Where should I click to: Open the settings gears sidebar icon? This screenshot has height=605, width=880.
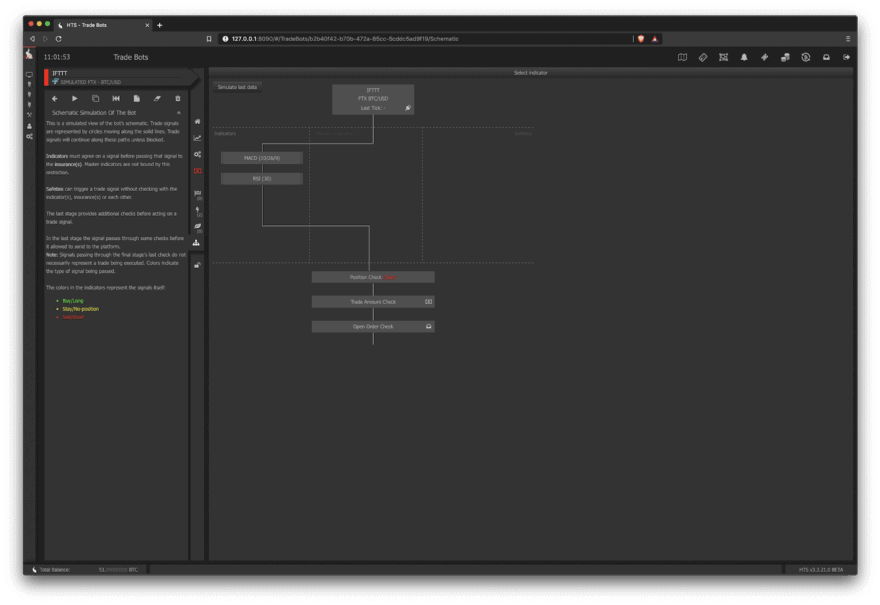coord(29,136)
